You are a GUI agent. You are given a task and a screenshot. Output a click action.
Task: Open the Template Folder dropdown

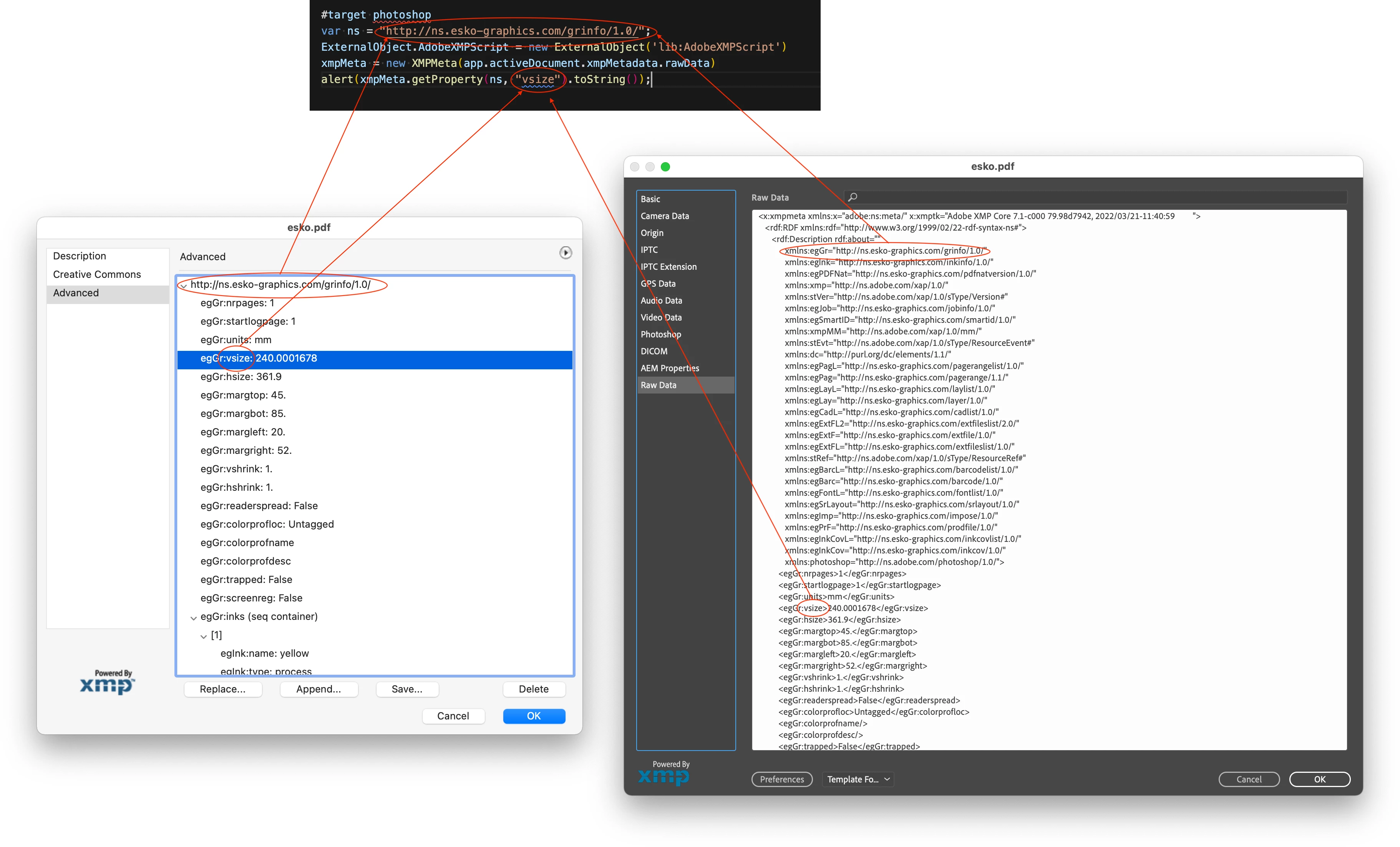point(858,779)
